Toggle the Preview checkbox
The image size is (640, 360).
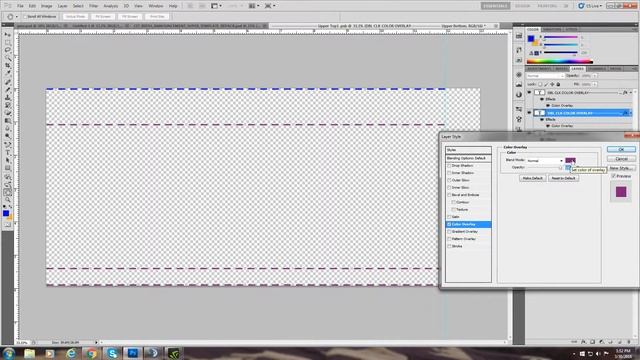(613, 176)
